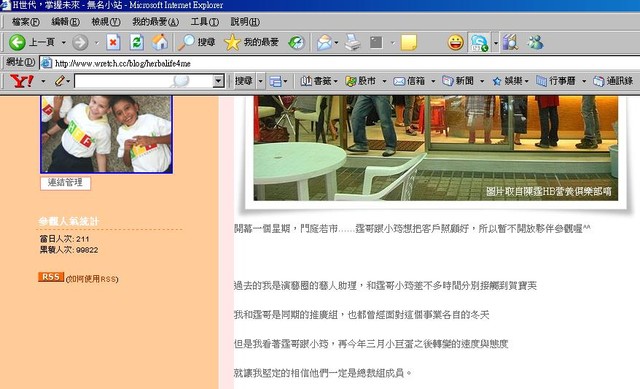Click the Yahoo toolbar window layout icon

pos(275,81)
